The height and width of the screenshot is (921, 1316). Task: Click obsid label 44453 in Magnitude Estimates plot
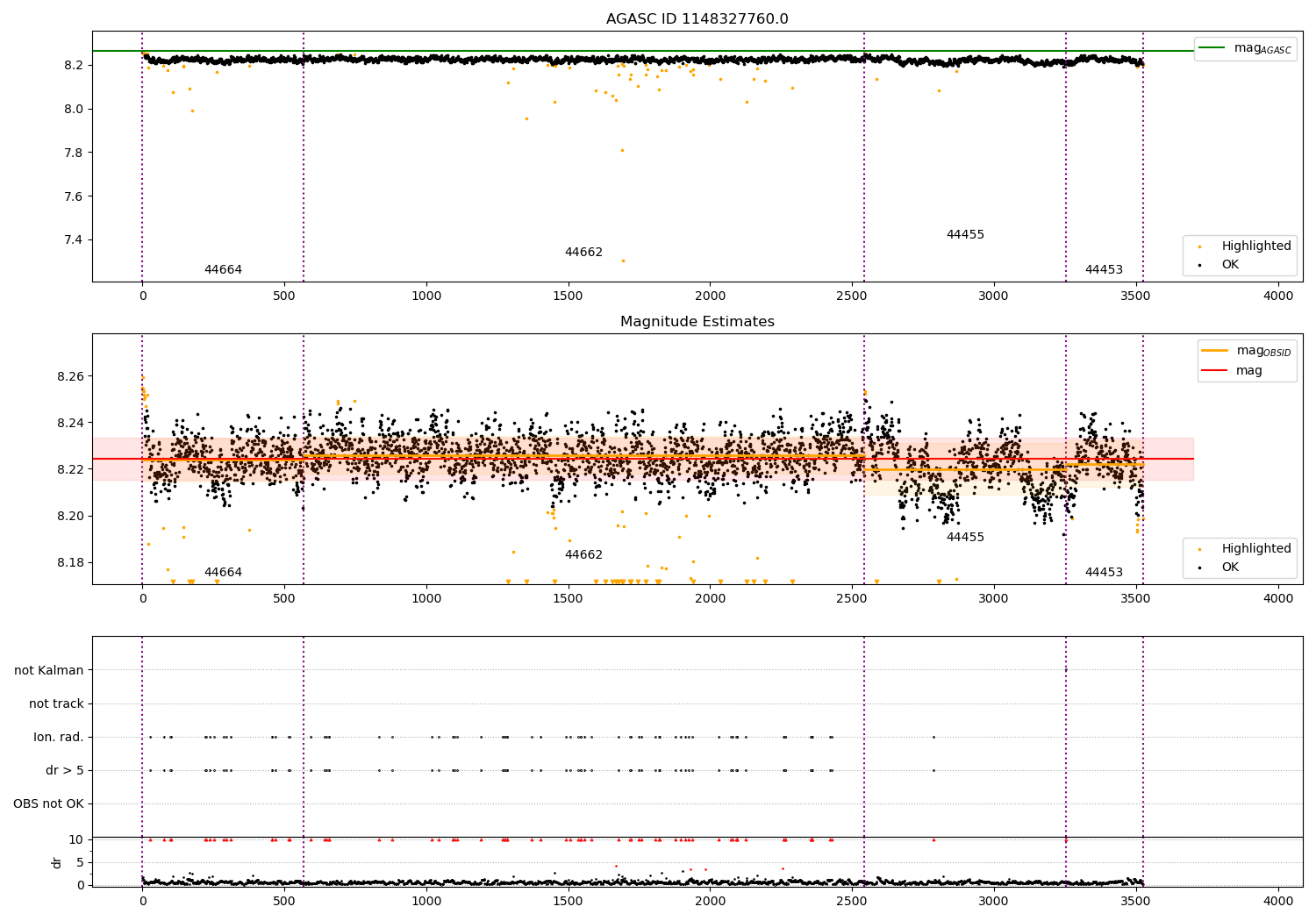(x=1104, y=573)
